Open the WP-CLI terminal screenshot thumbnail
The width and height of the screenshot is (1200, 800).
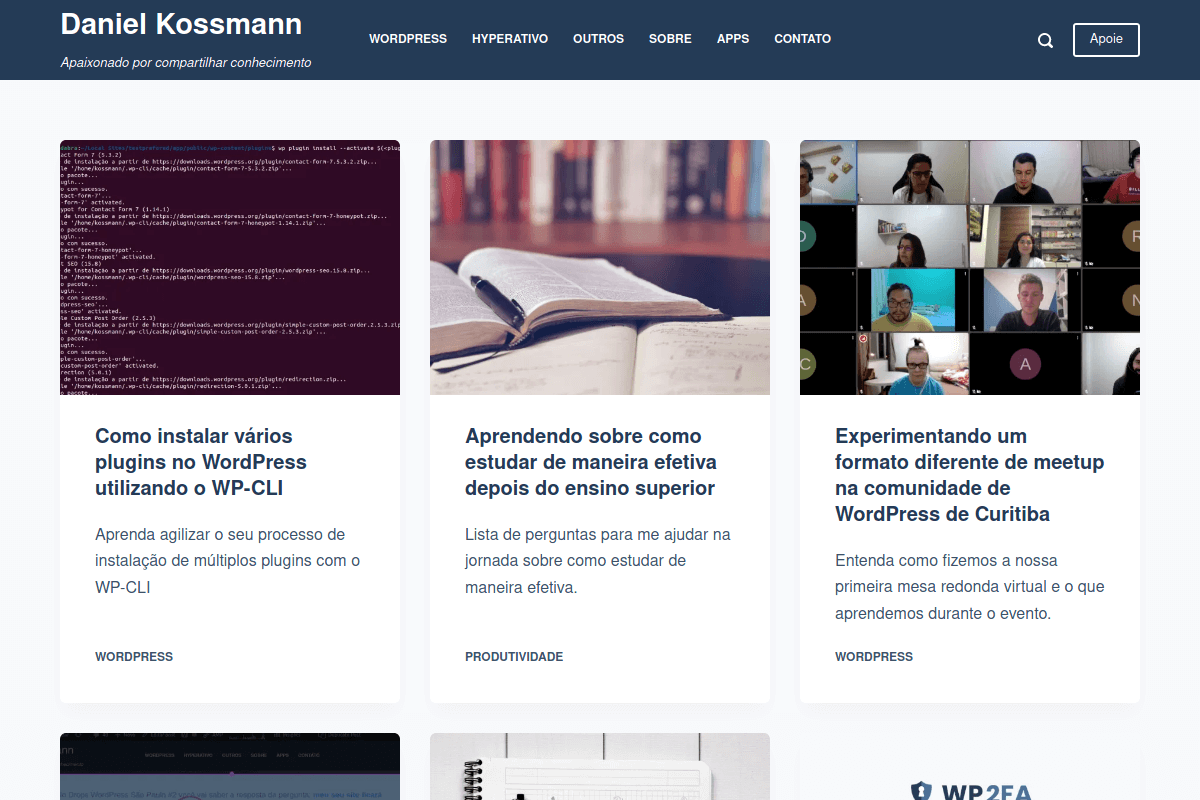[230, 267]
